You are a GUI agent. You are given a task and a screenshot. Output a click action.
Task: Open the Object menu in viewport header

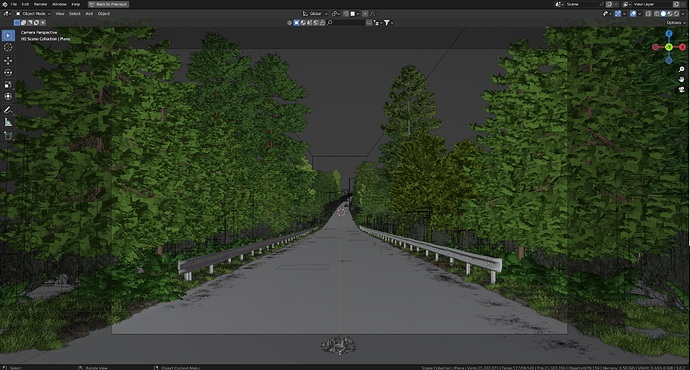(104, 14)
